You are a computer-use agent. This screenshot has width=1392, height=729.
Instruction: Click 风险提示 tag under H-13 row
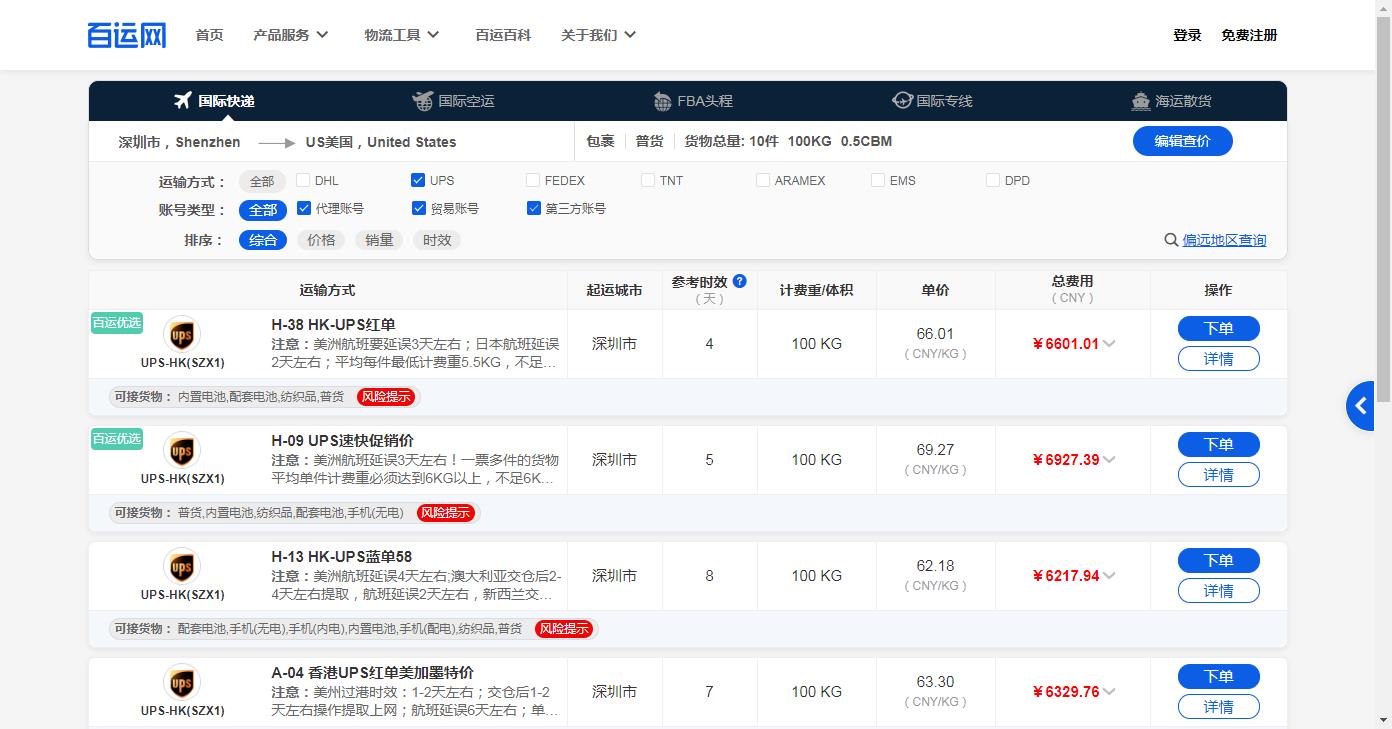pyautogui.click(x=564, y=629)
